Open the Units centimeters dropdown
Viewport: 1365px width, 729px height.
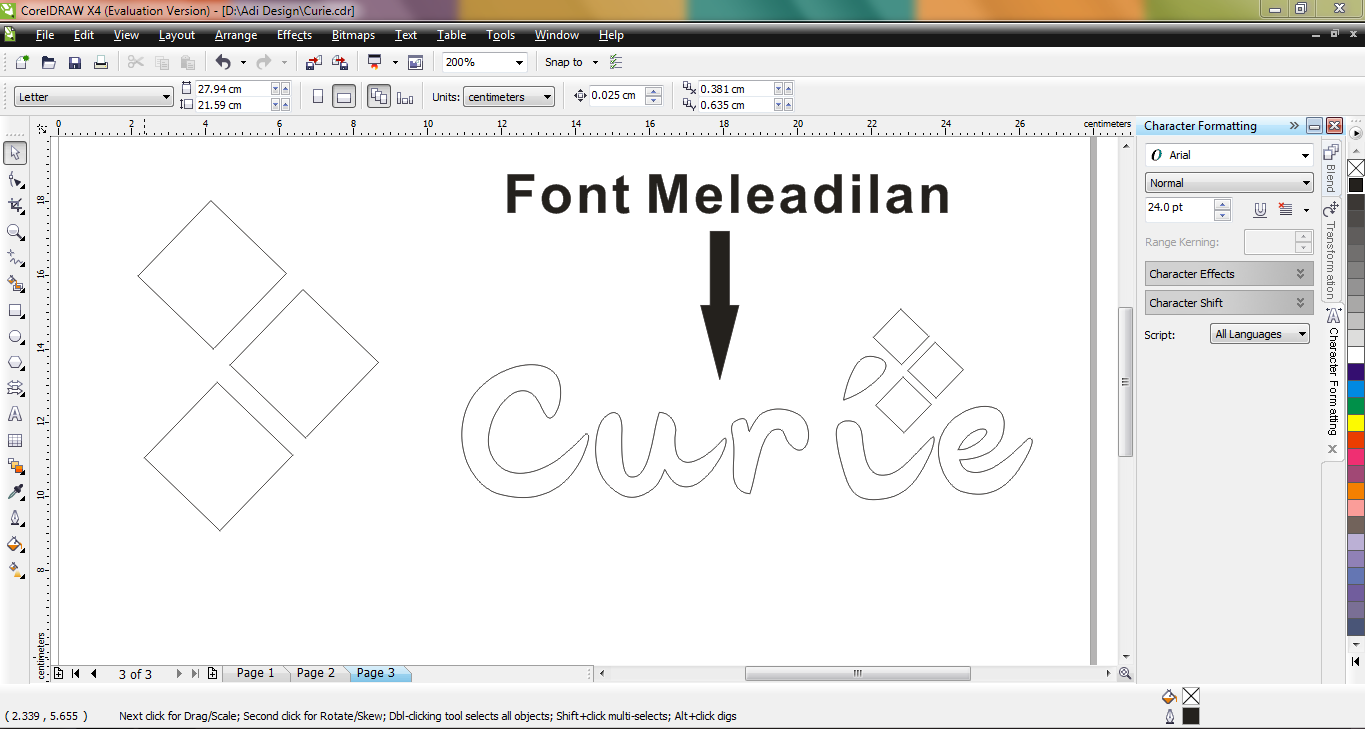click(x=547, y=97)
